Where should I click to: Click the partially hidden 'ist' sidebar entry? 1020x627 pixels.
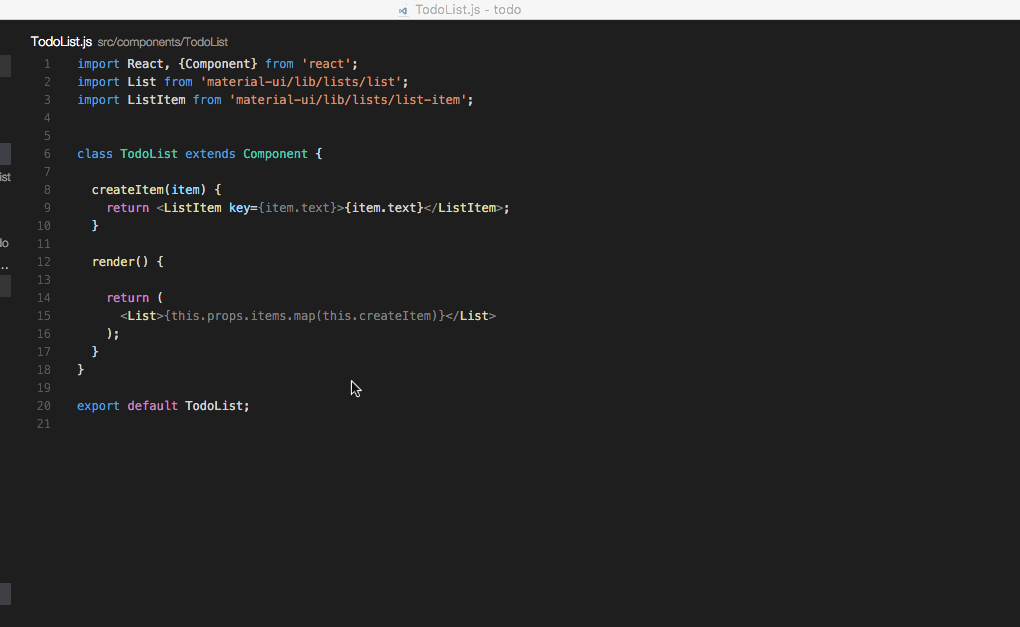tap(5, 176)
